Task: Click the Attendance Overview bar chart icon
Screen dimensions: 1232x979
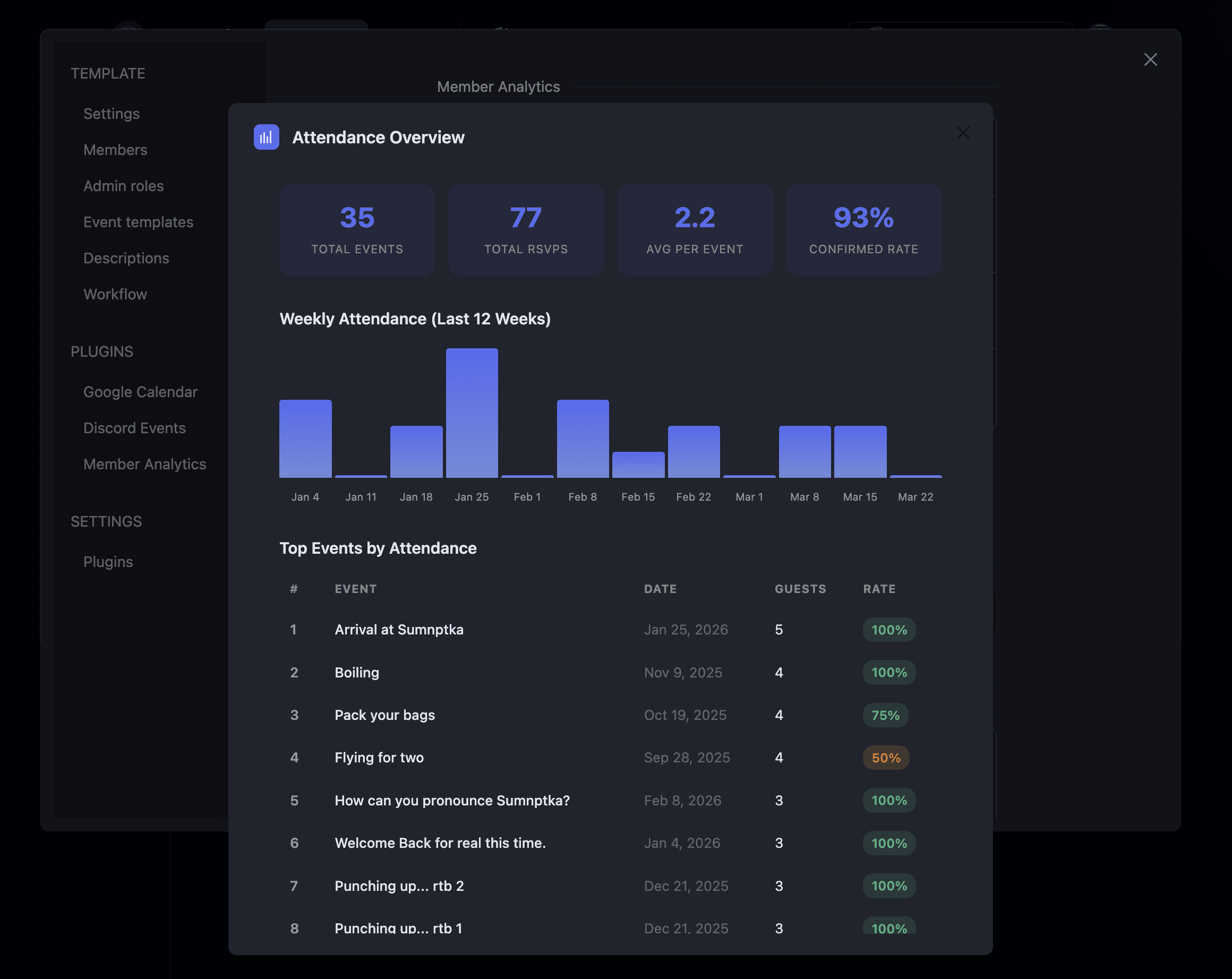Action: 266,137
